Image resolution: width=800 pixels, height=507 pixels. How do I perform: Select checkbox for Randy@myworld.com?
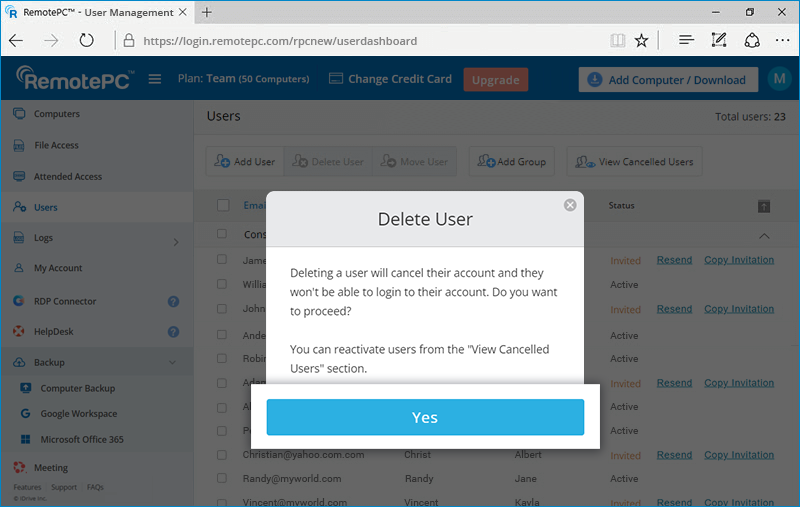(223, 479)
